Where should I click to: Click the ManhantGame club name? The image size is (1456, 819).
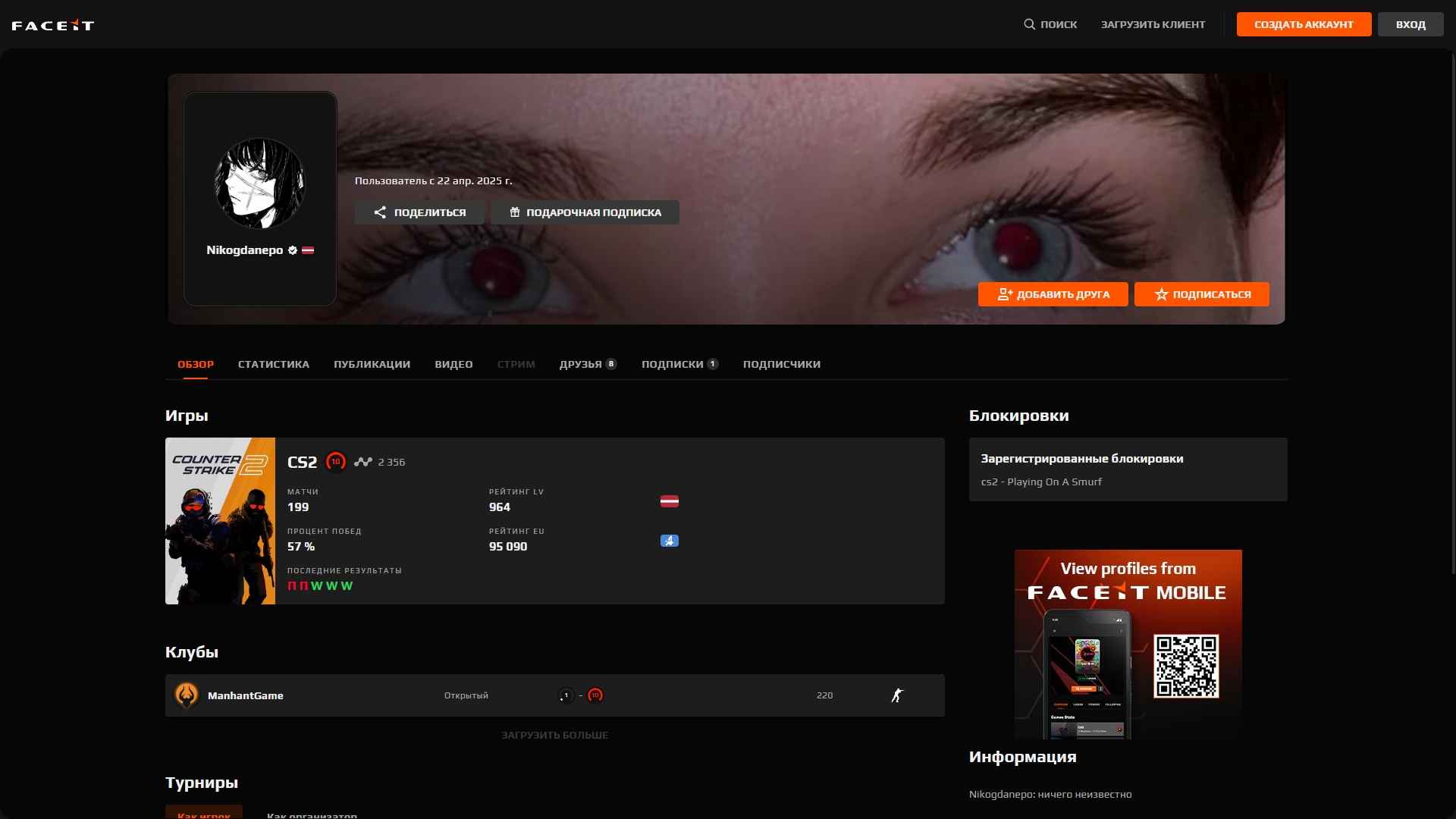pyautogui.click(x=246, y=695)
